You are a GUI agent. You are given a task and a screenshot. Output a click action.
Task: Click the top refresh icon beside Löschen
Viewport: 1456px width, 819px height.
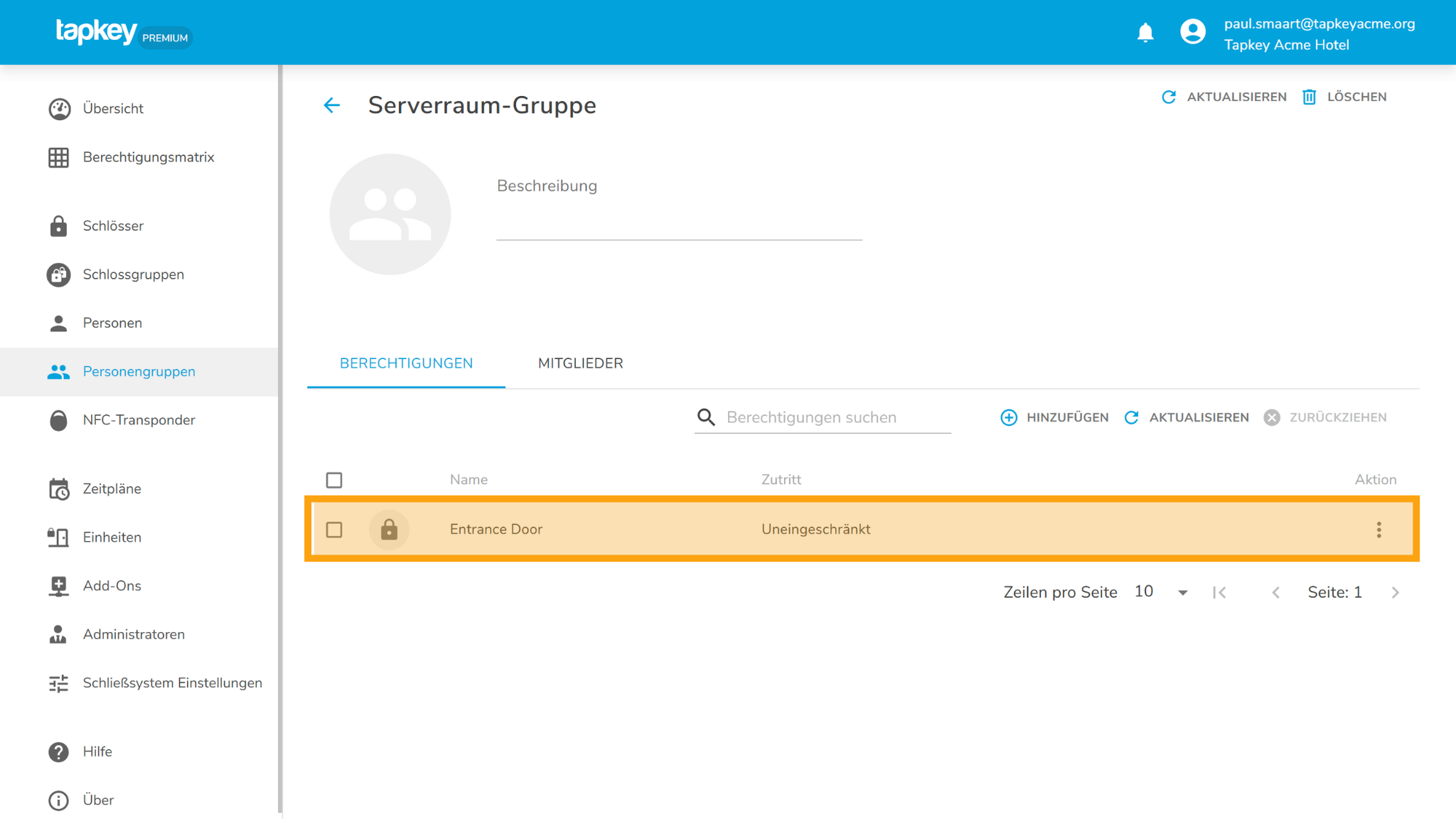click(x=1169, y=97)
